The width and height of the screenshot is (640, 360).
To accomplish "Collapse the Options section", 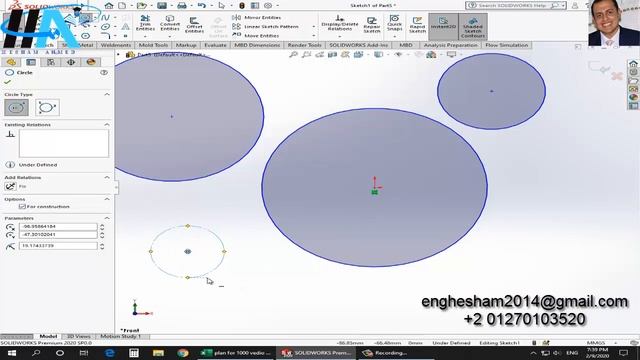I will 107,199.
